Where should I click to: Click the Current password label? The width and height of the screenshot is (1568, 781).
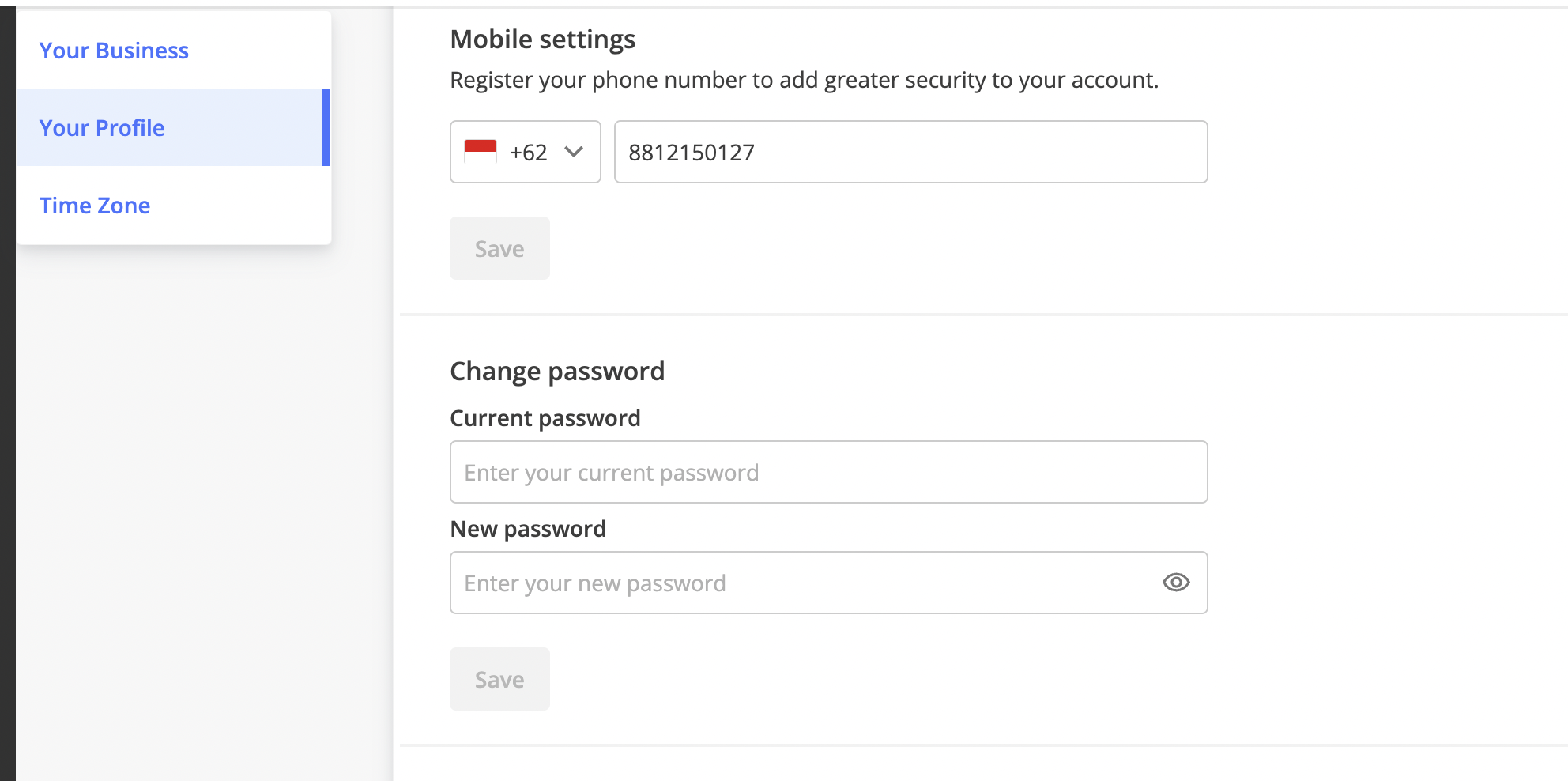coord(545,418)
